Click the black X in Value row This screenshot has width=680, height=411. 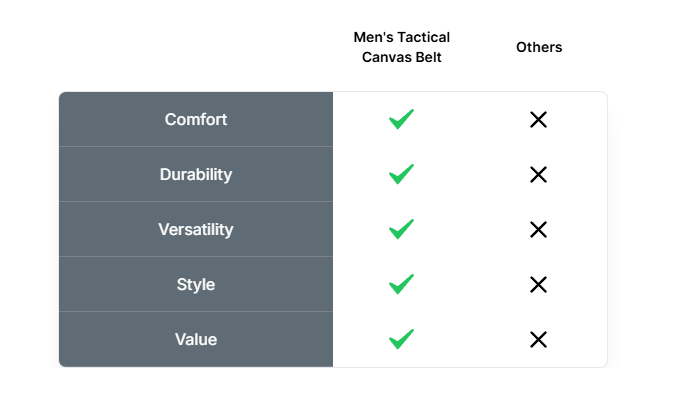[x=538, y=340]
